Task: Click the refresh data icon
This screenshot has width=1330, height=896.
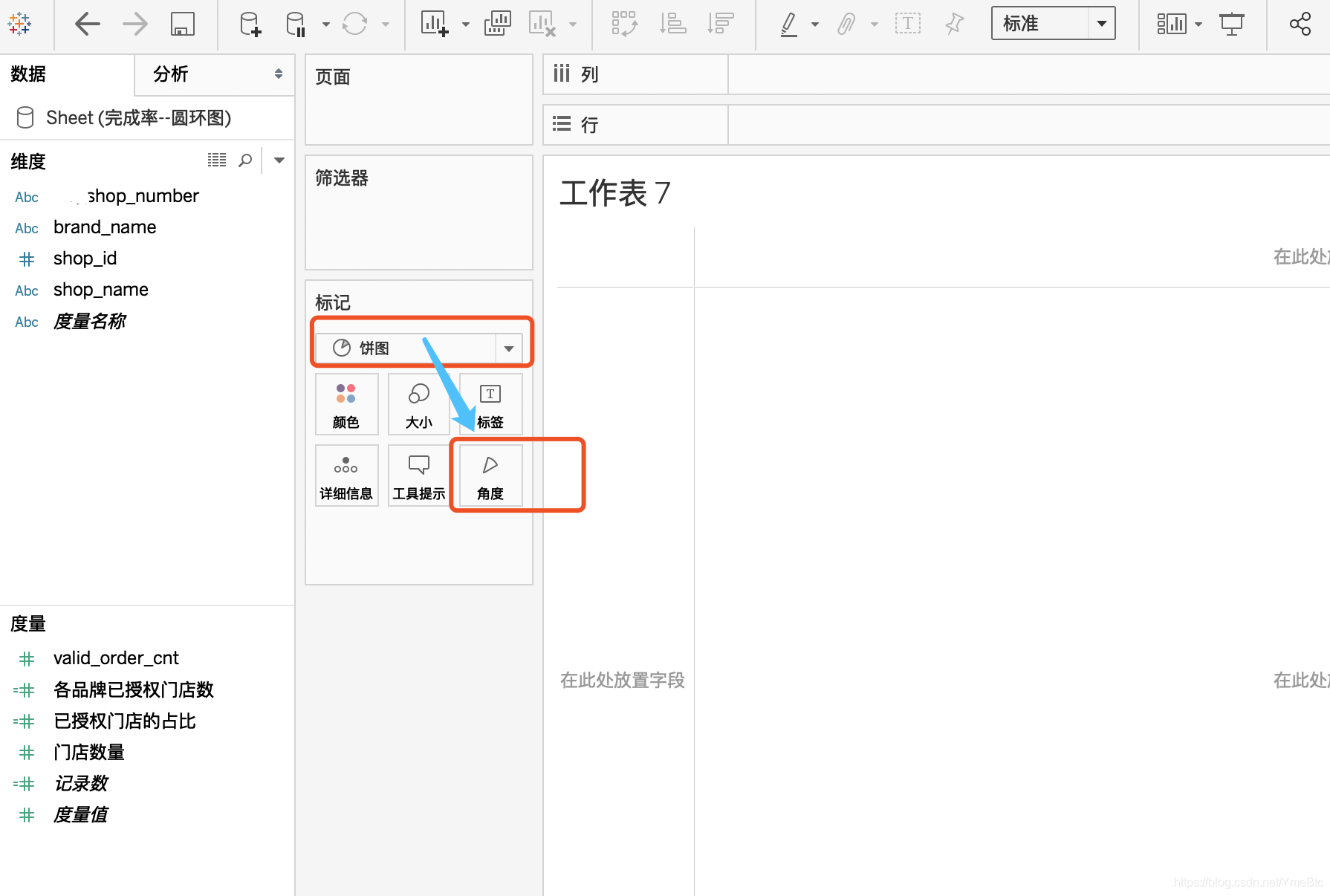Action: coord(355,24)
